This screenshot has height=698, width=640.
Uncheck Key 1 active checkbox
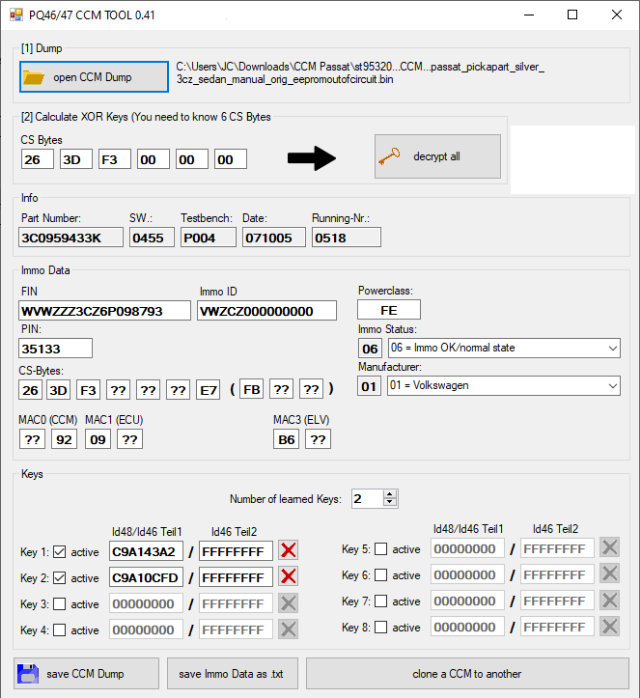click(x=60, y=552)
